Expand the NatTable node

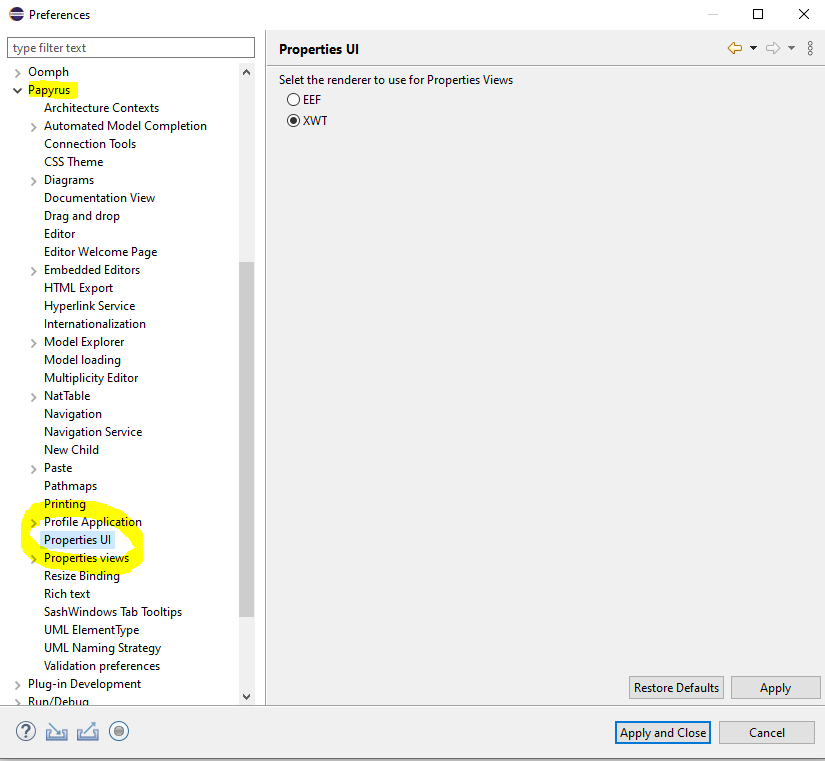tap(33, 397)
